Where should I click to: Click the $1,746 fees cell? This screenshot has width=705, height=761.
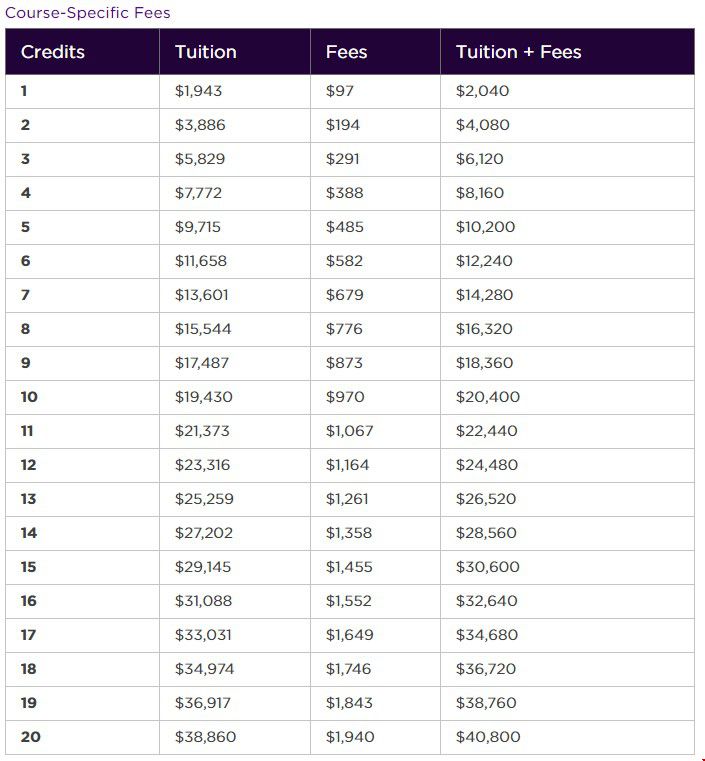coord(375,669)
